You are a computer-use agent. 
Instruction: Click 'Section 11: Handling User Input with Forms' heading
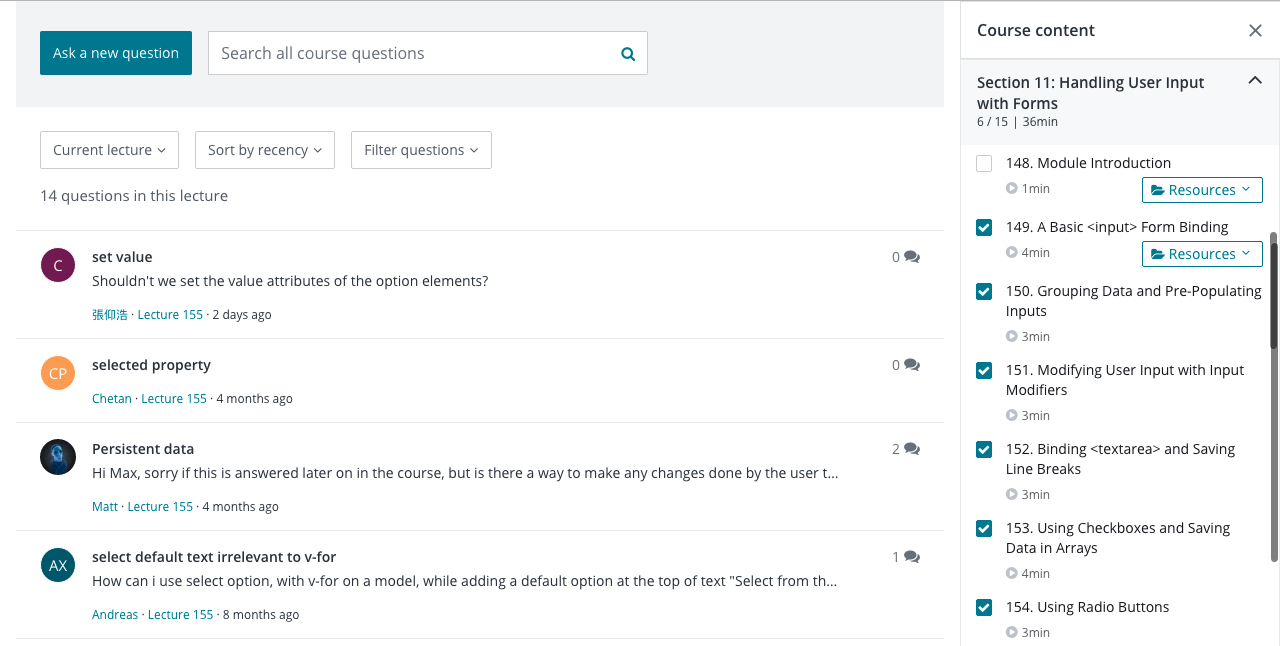tap(1091, 93)
